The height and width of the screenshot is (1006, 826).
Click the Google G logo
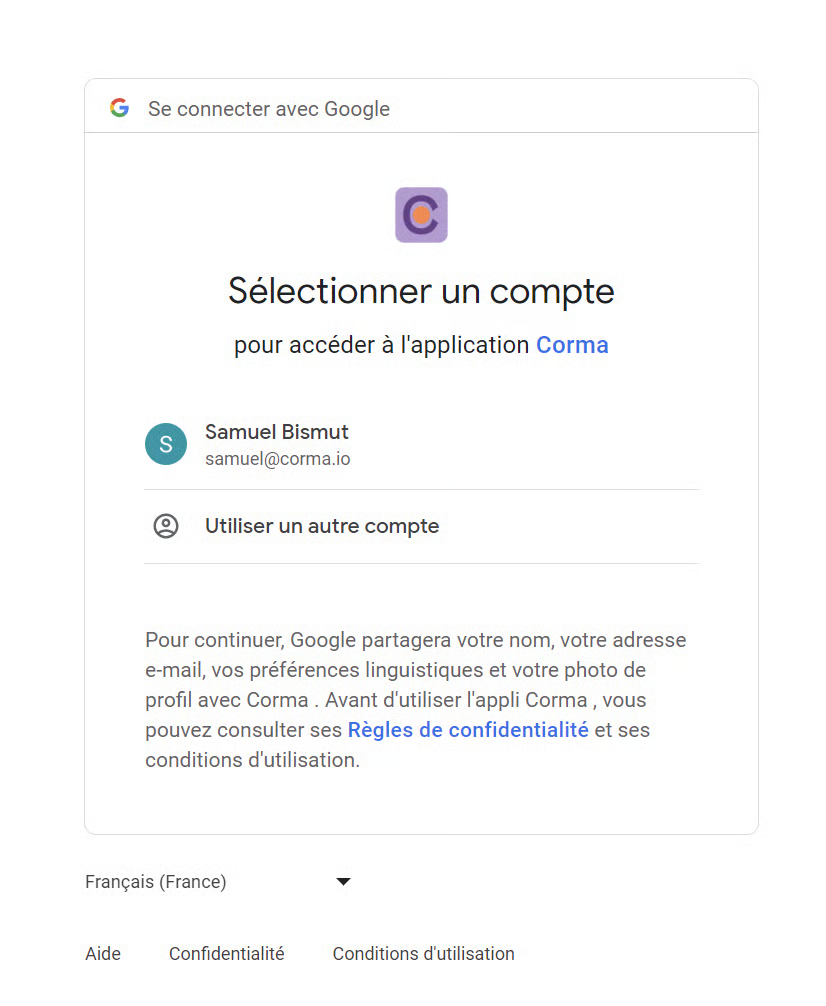click(120, 108)
